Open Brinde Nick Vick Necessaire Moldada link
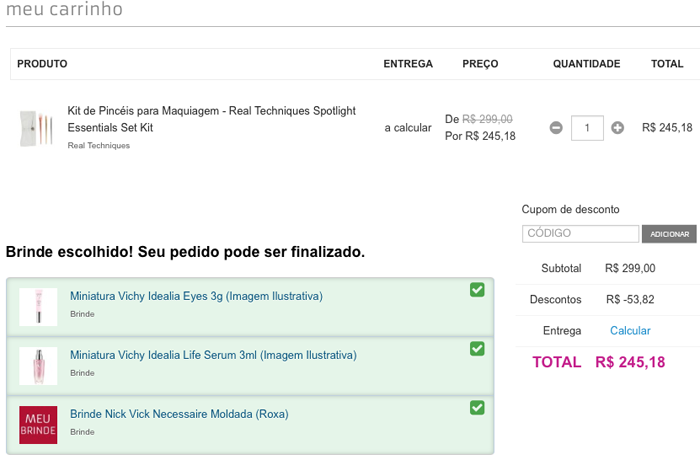This screenshot has width=700, height=460. pos(179,414)
